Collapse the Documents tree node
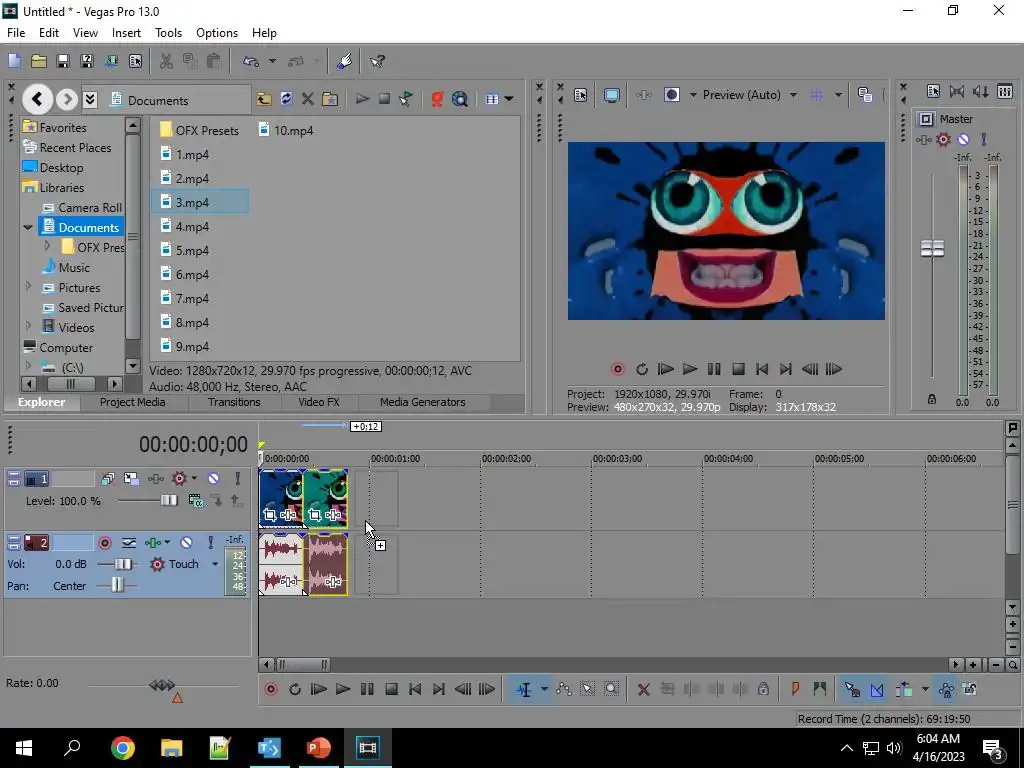Viewport: 1024px width, 768px height. coord(28,227)
